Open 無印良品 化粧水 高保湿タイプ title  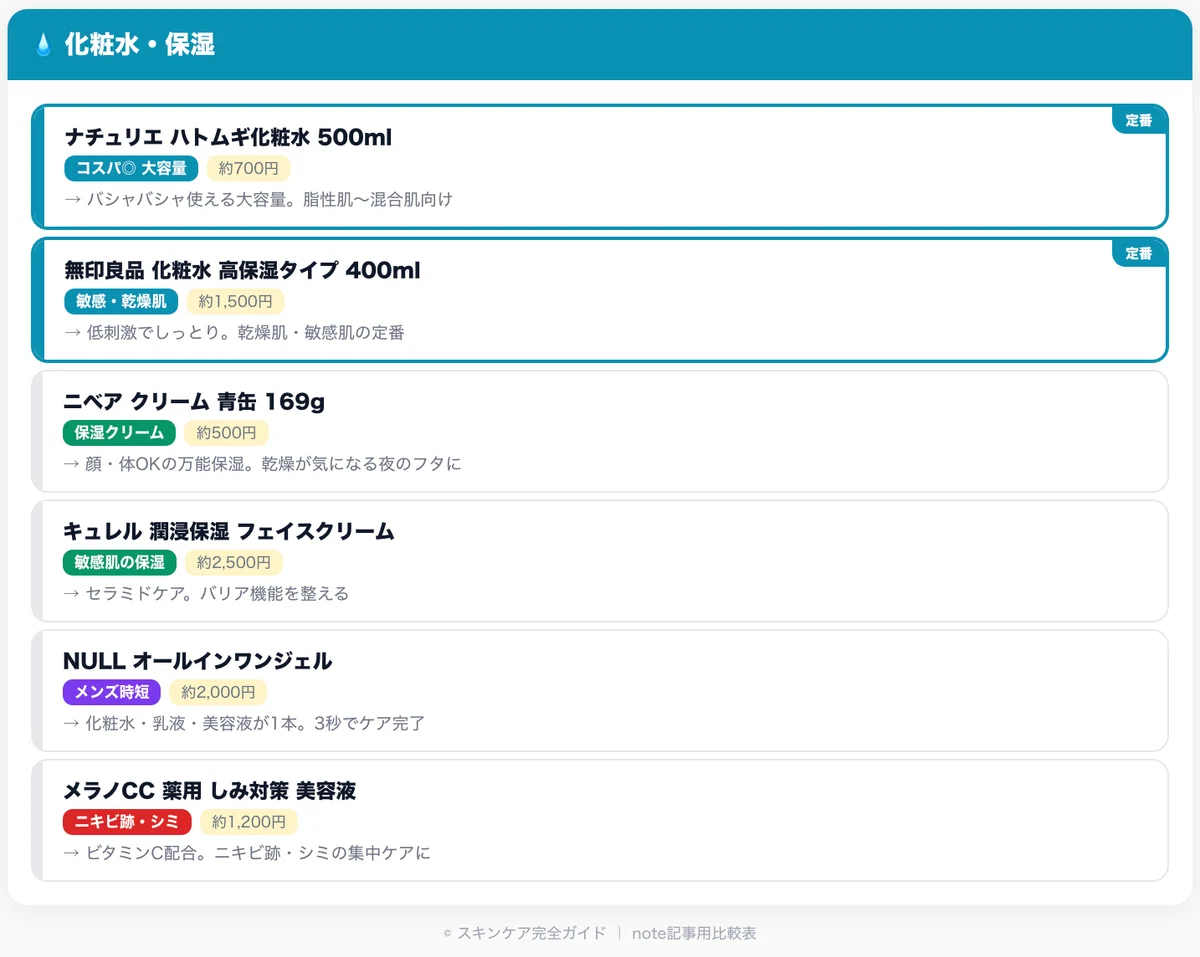(243, 270)
